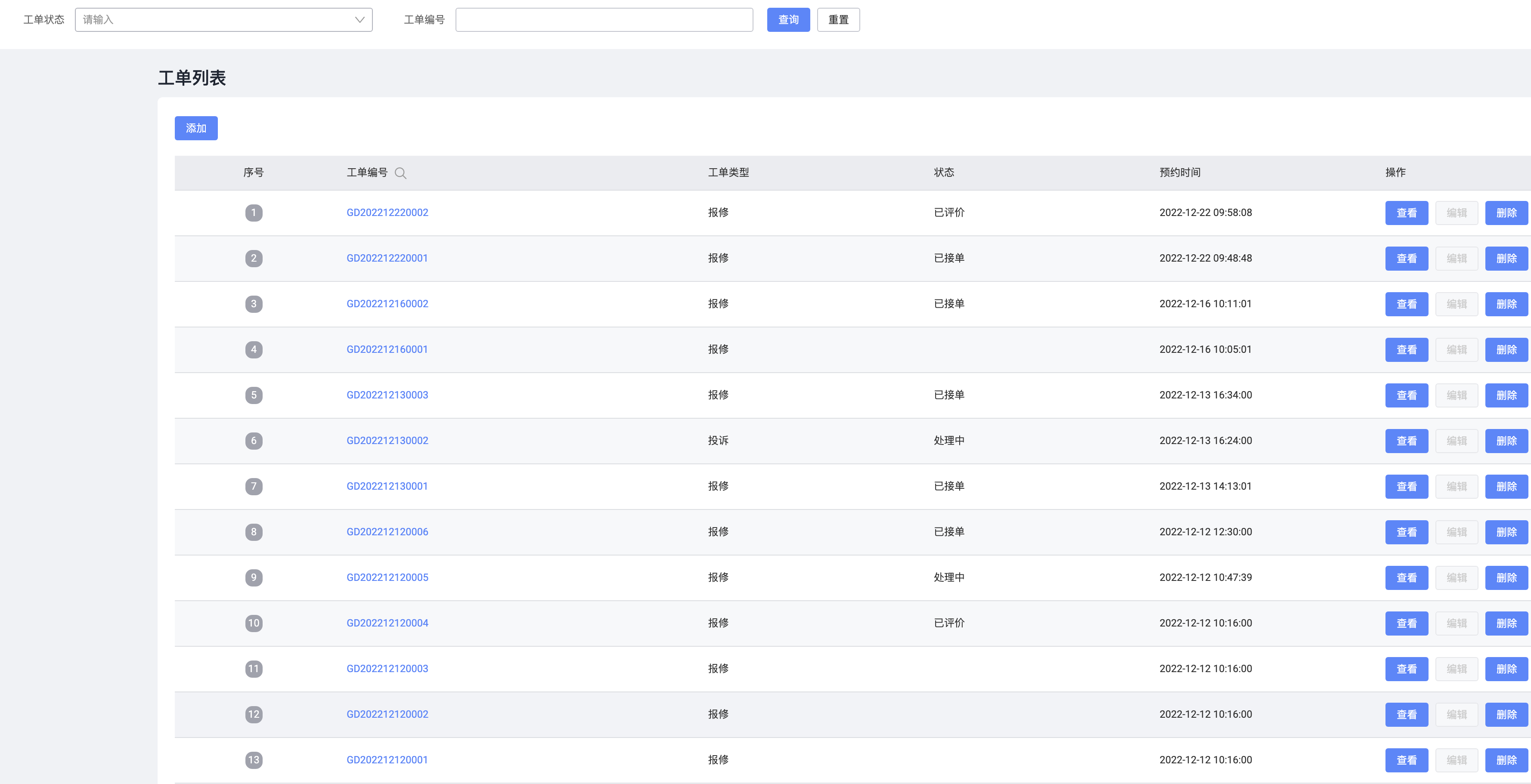Click the 添加 add button
The height and width of the screenshot is (784, 1531).
click(x=195, y=128)
